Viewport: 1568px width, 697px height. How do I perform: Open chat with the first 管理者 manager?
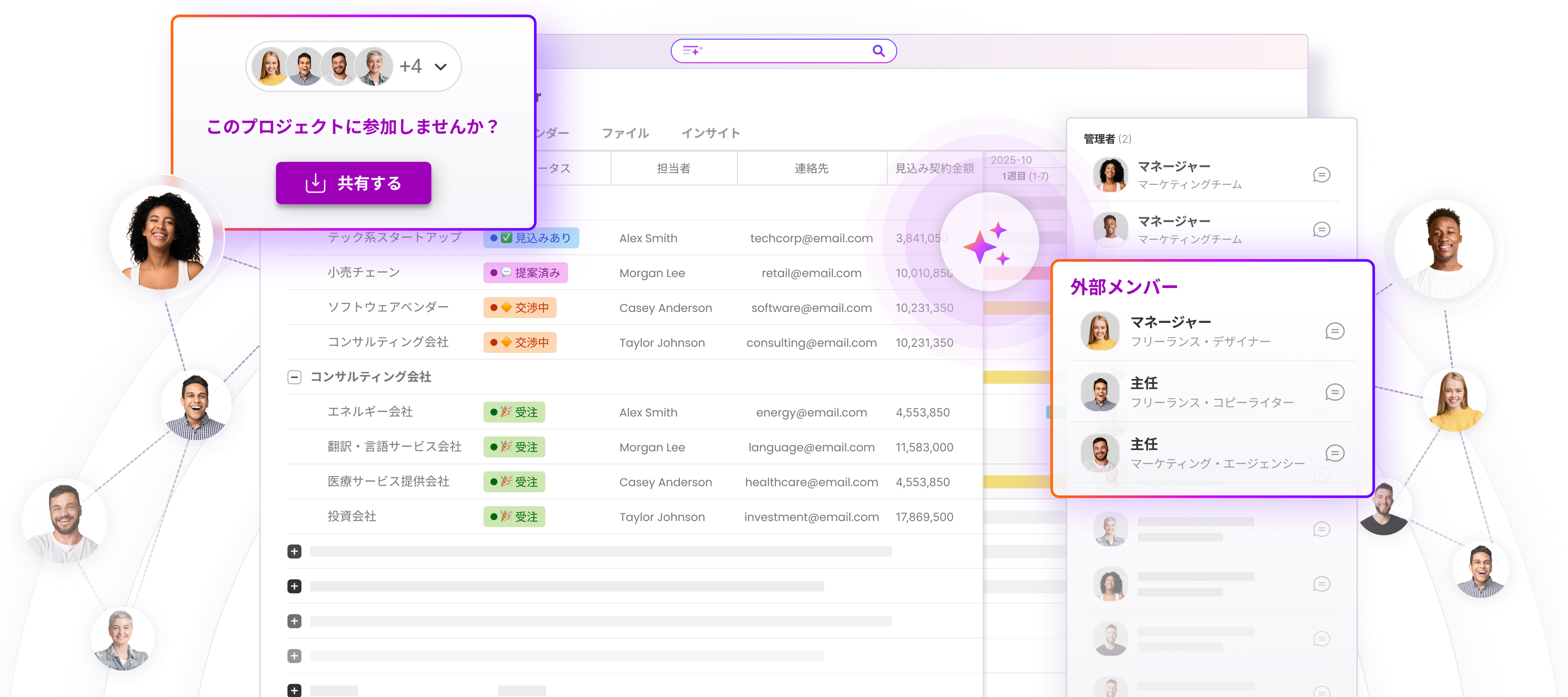pos(1321,175)
